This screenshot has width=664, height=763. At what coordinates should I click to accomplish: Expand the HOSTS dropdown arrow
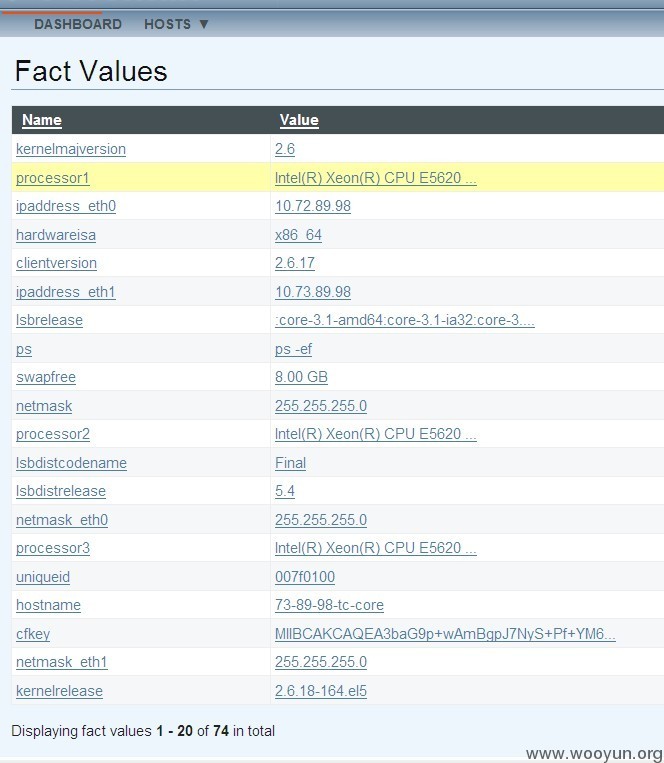point(204,24)
